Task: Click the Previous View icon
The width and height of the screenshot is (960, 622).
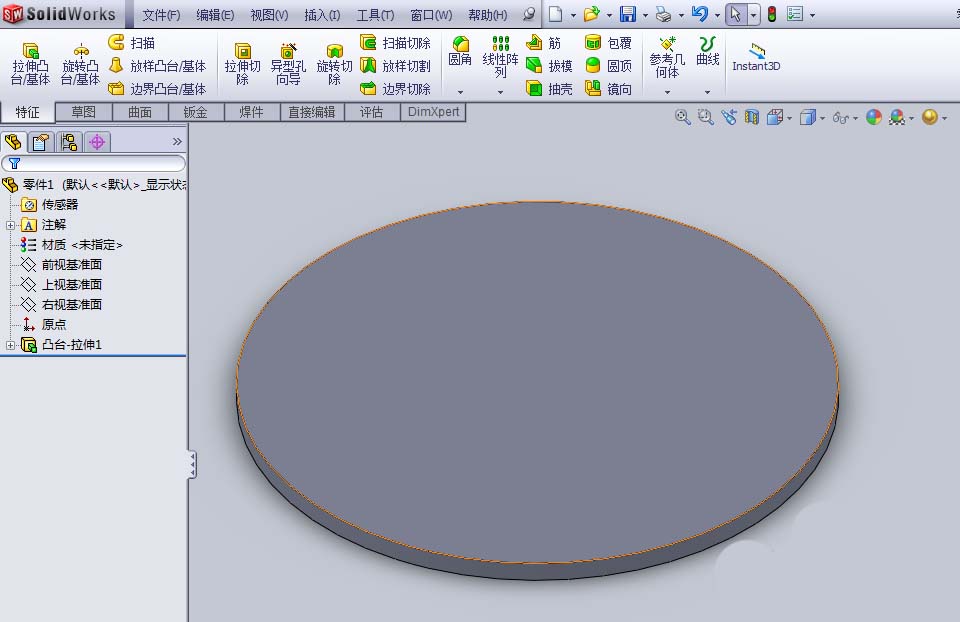Action: click(x=729, y=117)
